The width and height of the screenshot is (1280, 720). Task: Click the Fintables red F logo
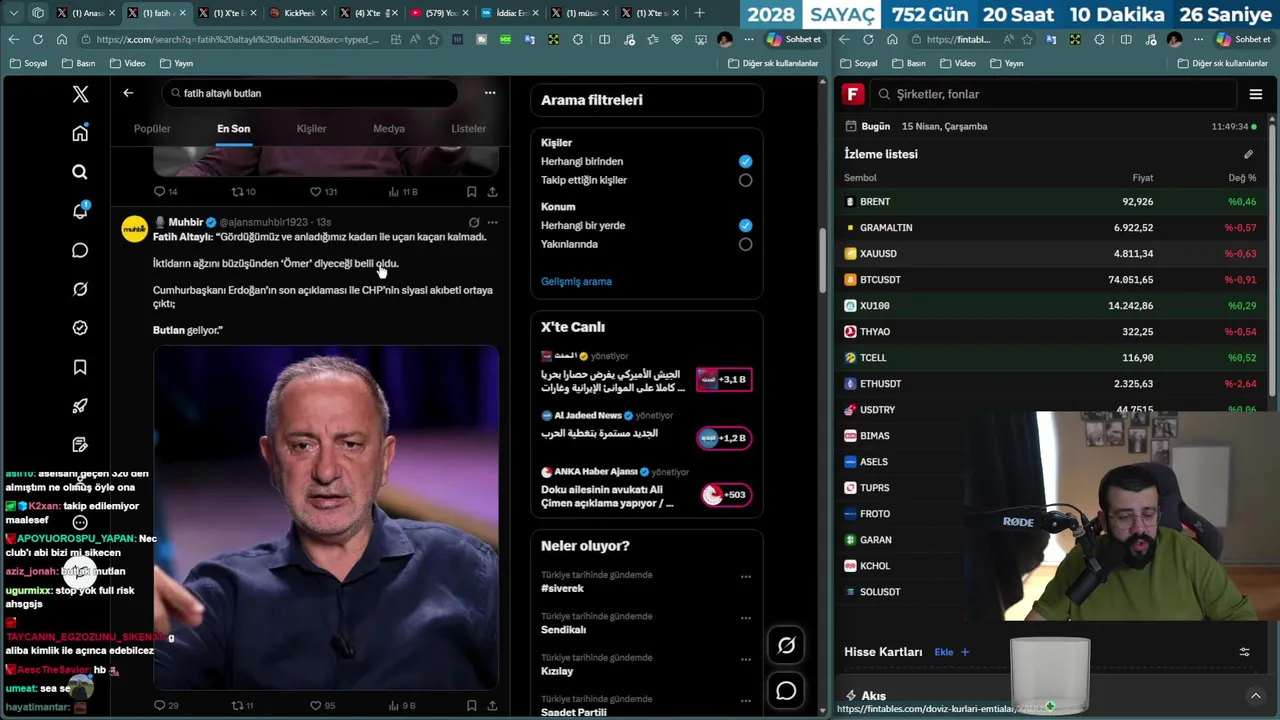[853, 94]
